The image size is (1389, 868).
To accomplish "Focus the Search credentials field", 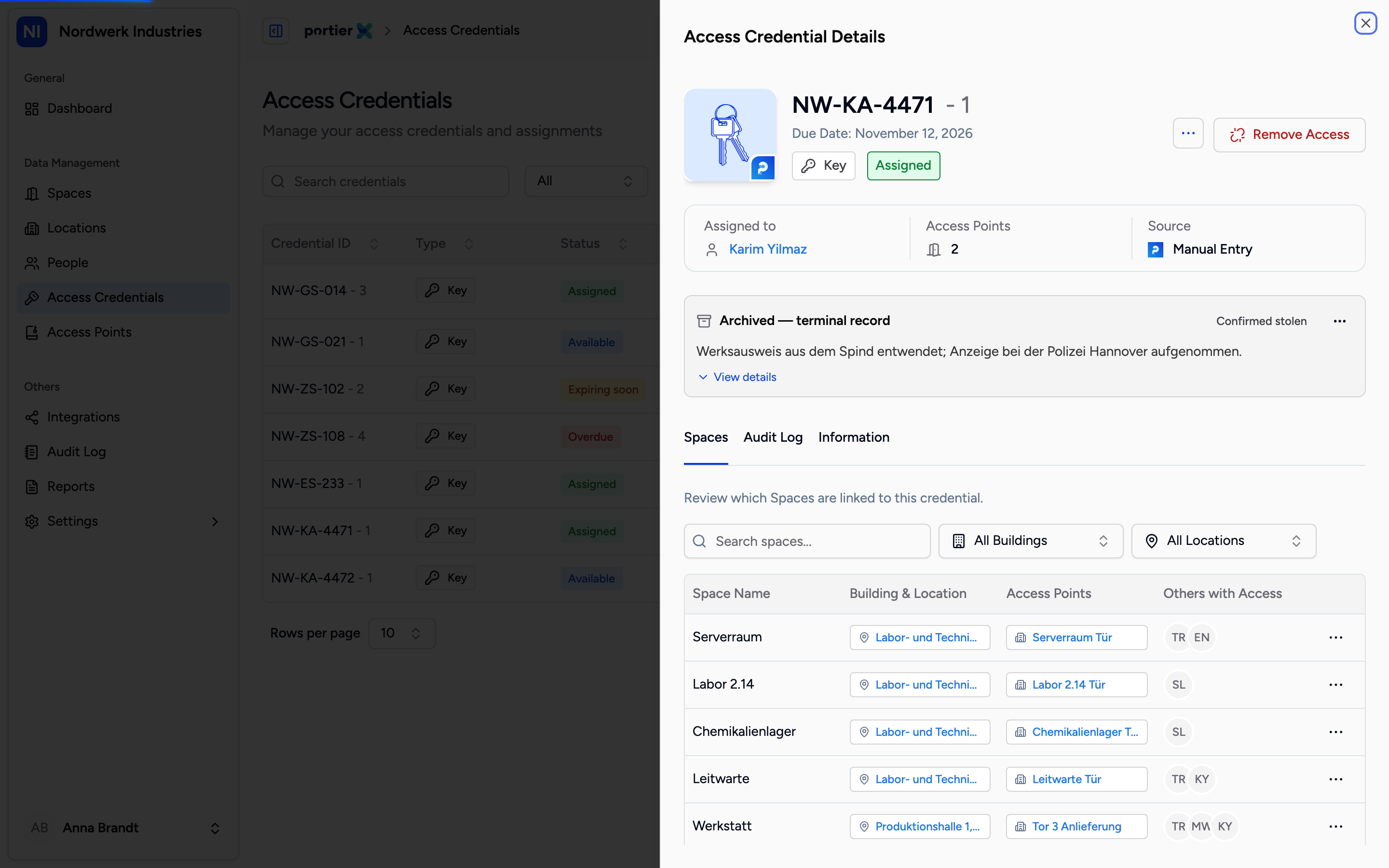I will click(386, 181).
